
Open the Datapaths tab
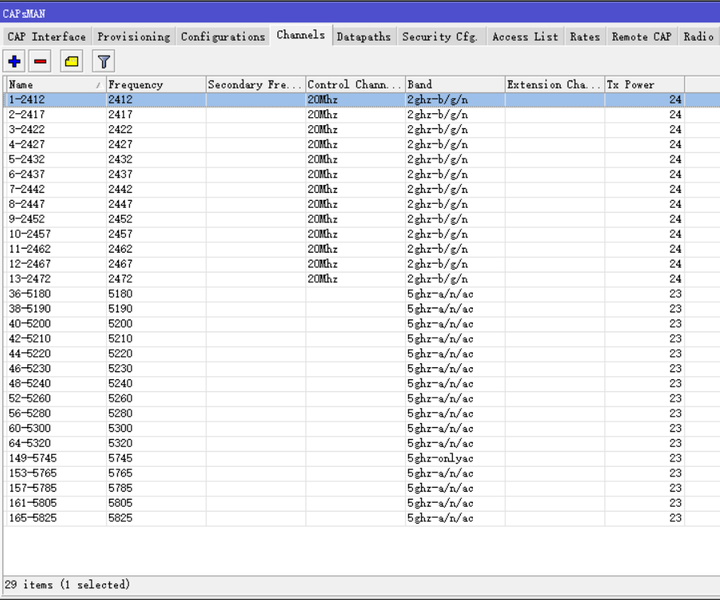click(x=363, y=37)
